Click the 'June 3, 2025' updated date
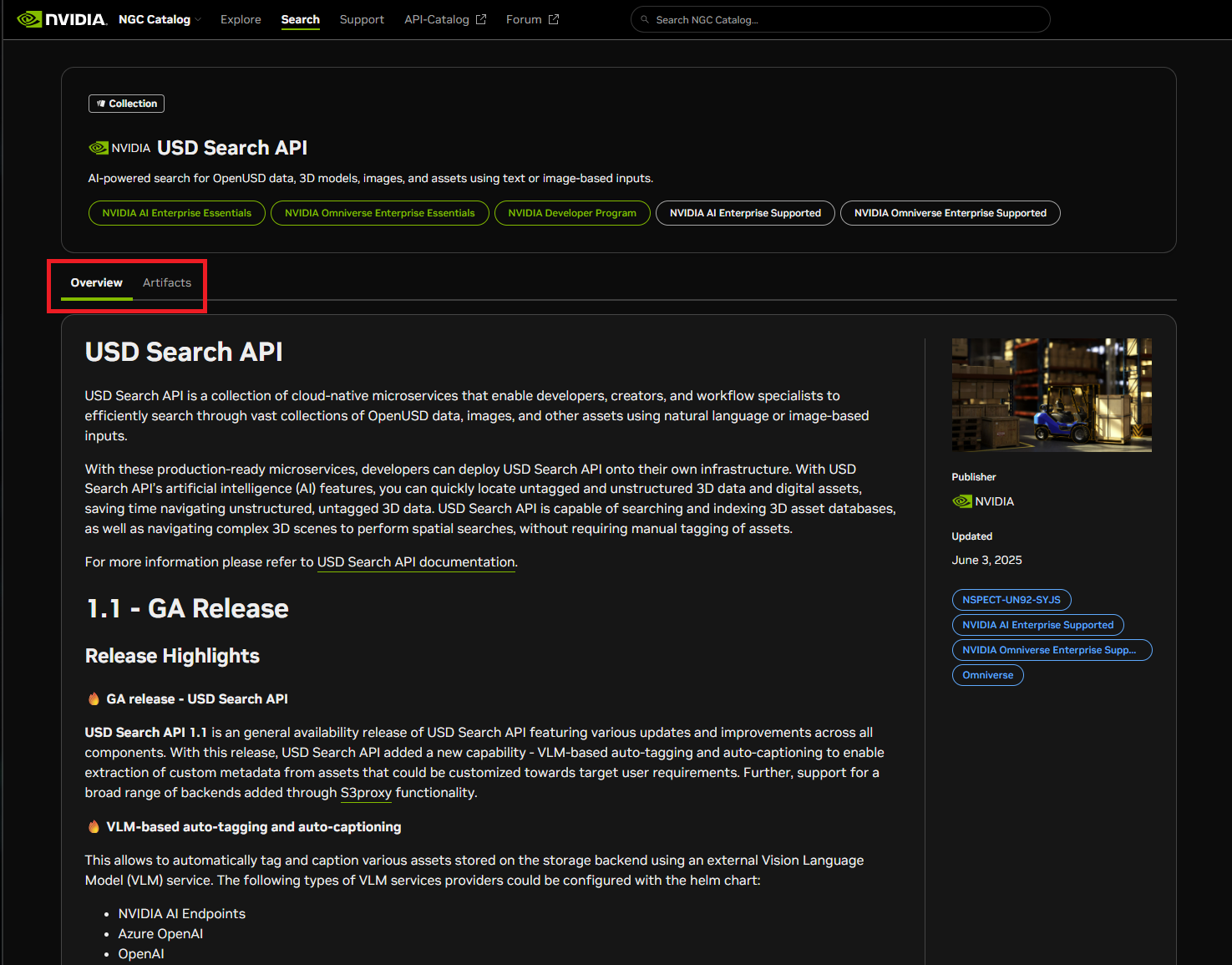This screenshot has width=1232, height=965. (987, 560)
